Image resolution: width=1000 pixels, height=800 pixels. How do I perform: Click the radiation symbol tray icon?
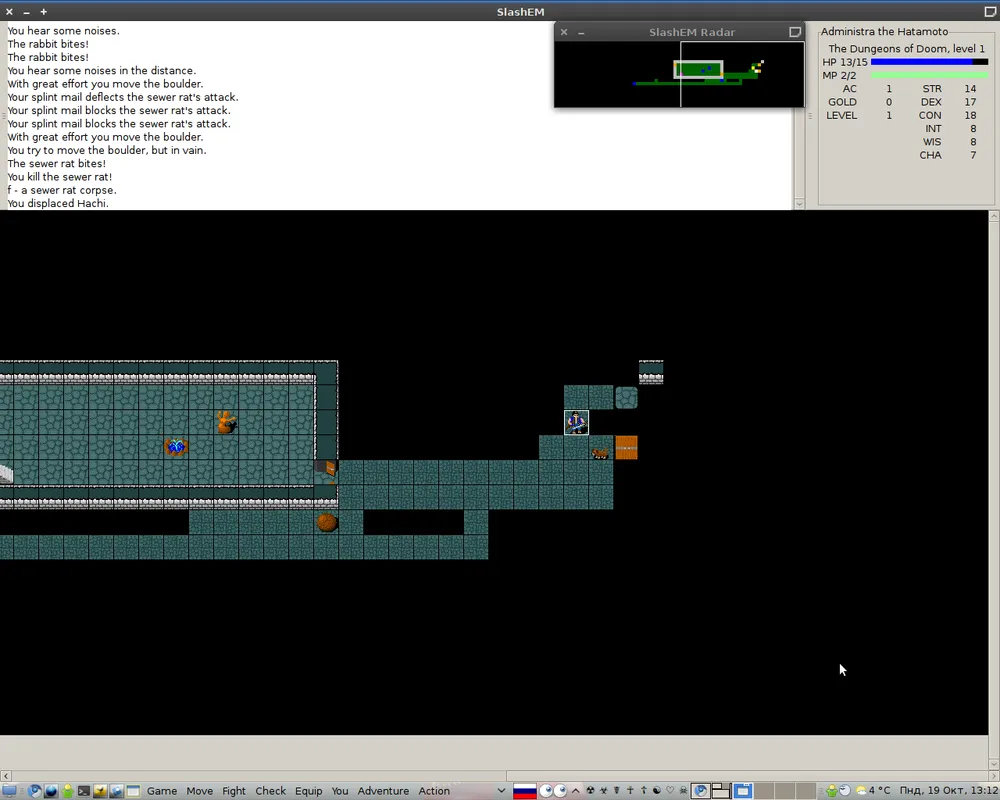pyautogui.click(x=590, y=791)
